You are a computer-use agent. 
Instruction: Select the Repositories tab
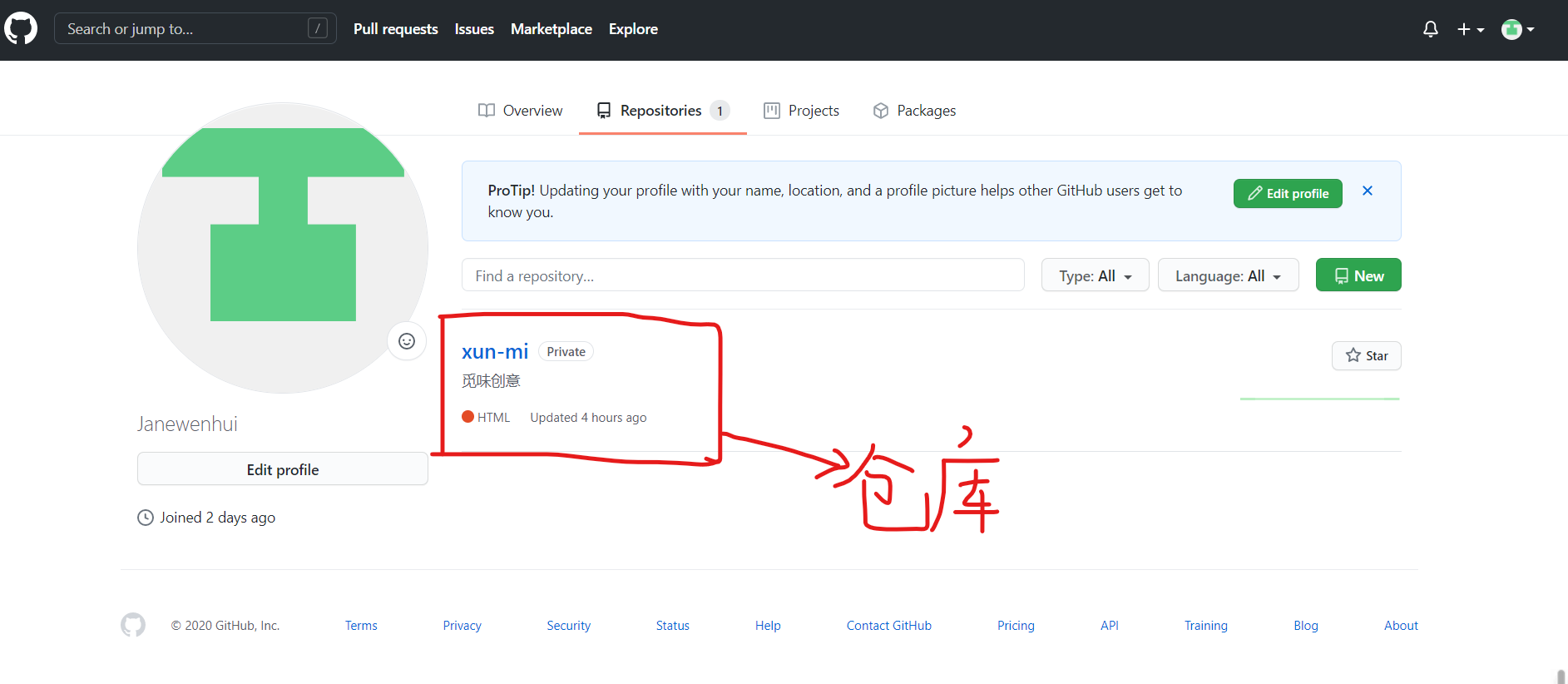[x=663, y=111]
